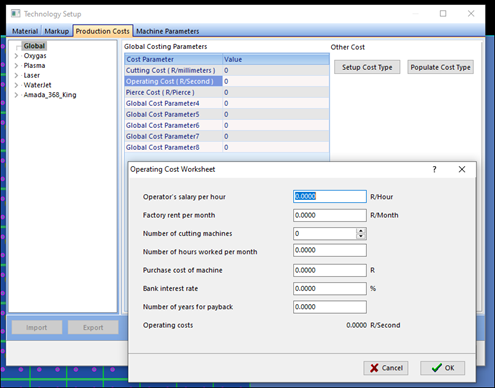Click the Number of years for payback field
The height and width of the screenshot is (388, 495).
[x=330, y=307]
